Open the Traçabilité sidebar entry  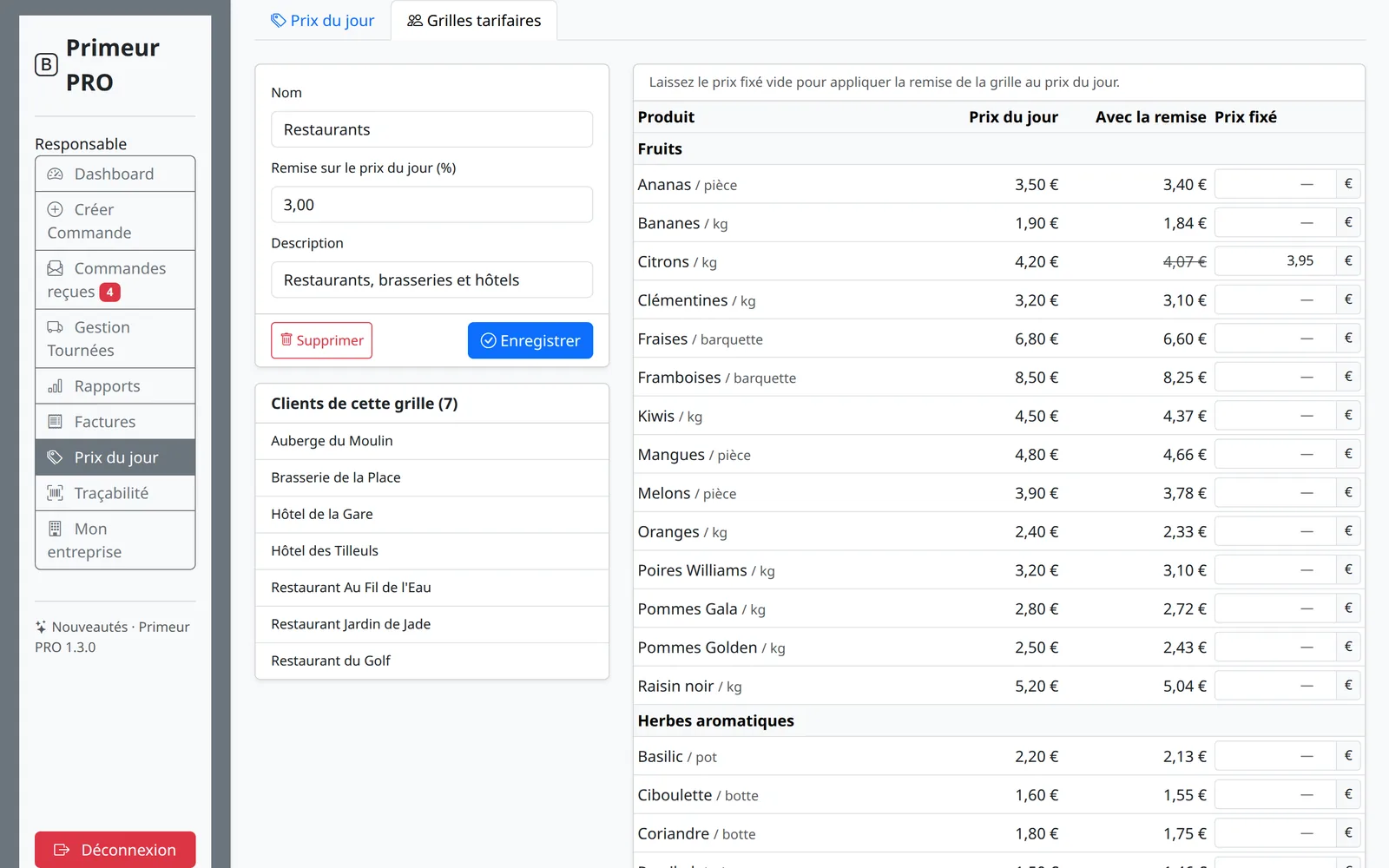point(115,493)
